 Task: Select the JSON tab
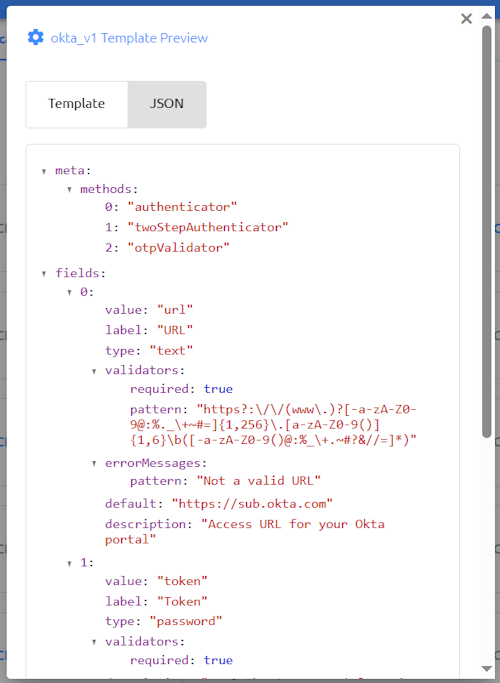coord(167,104)
